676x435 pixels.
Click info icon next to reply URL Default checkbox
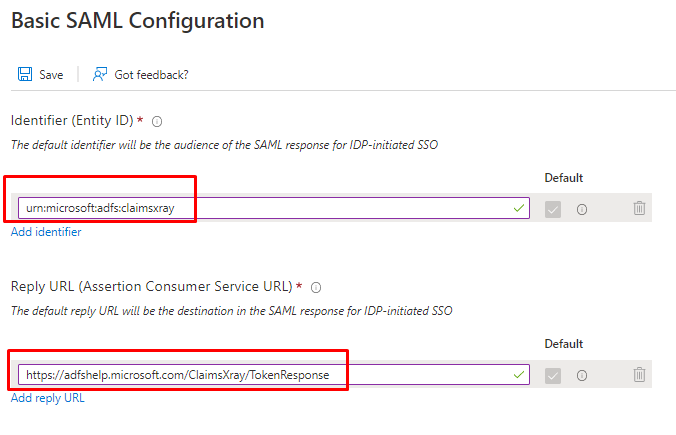(x=581, y=375)
